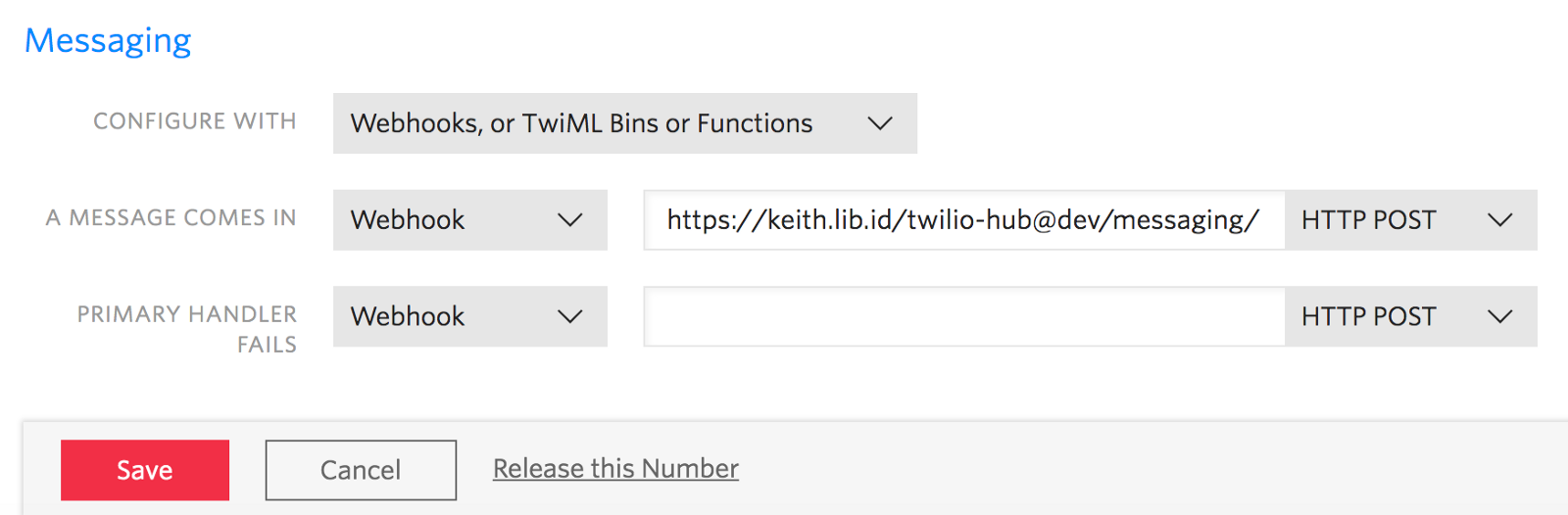Click the CONFIGURE WITH label

click(x=195, y=121)
